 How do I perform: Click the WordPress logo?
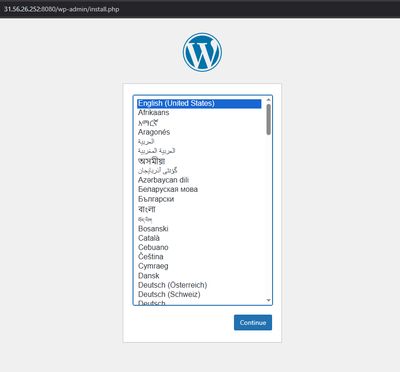pos(202,52)
